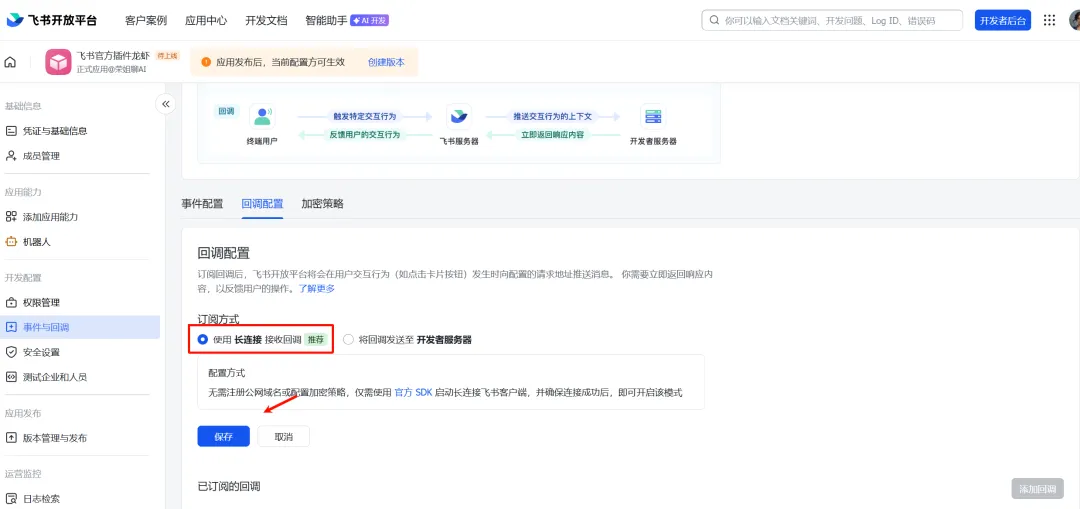The width and height of the screenshot is (1080, 509).
Task: Click the 保存 button
Action: pos(223,437)
